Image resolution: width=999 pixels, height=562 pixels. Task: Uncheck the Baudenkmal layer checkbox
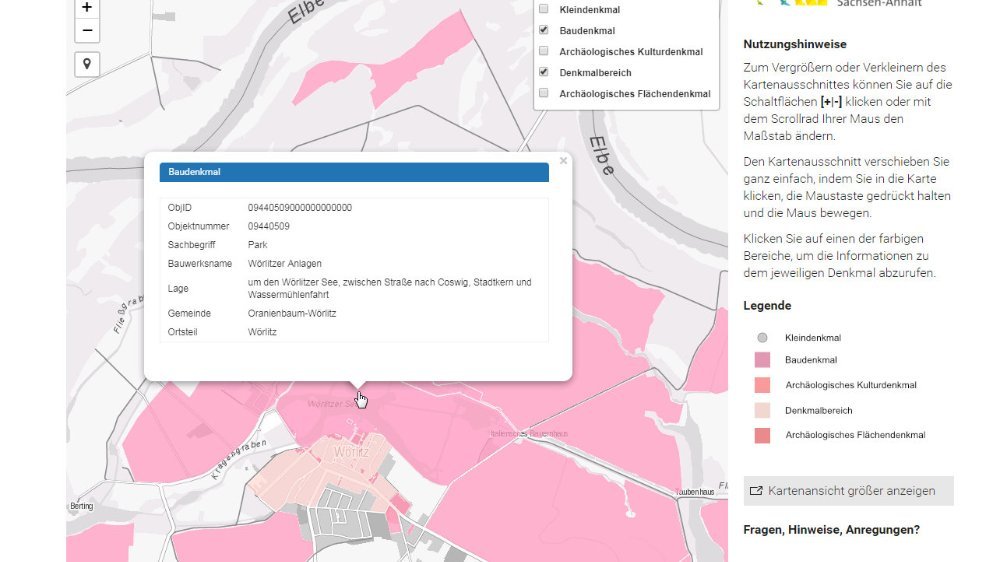[544, 30]
